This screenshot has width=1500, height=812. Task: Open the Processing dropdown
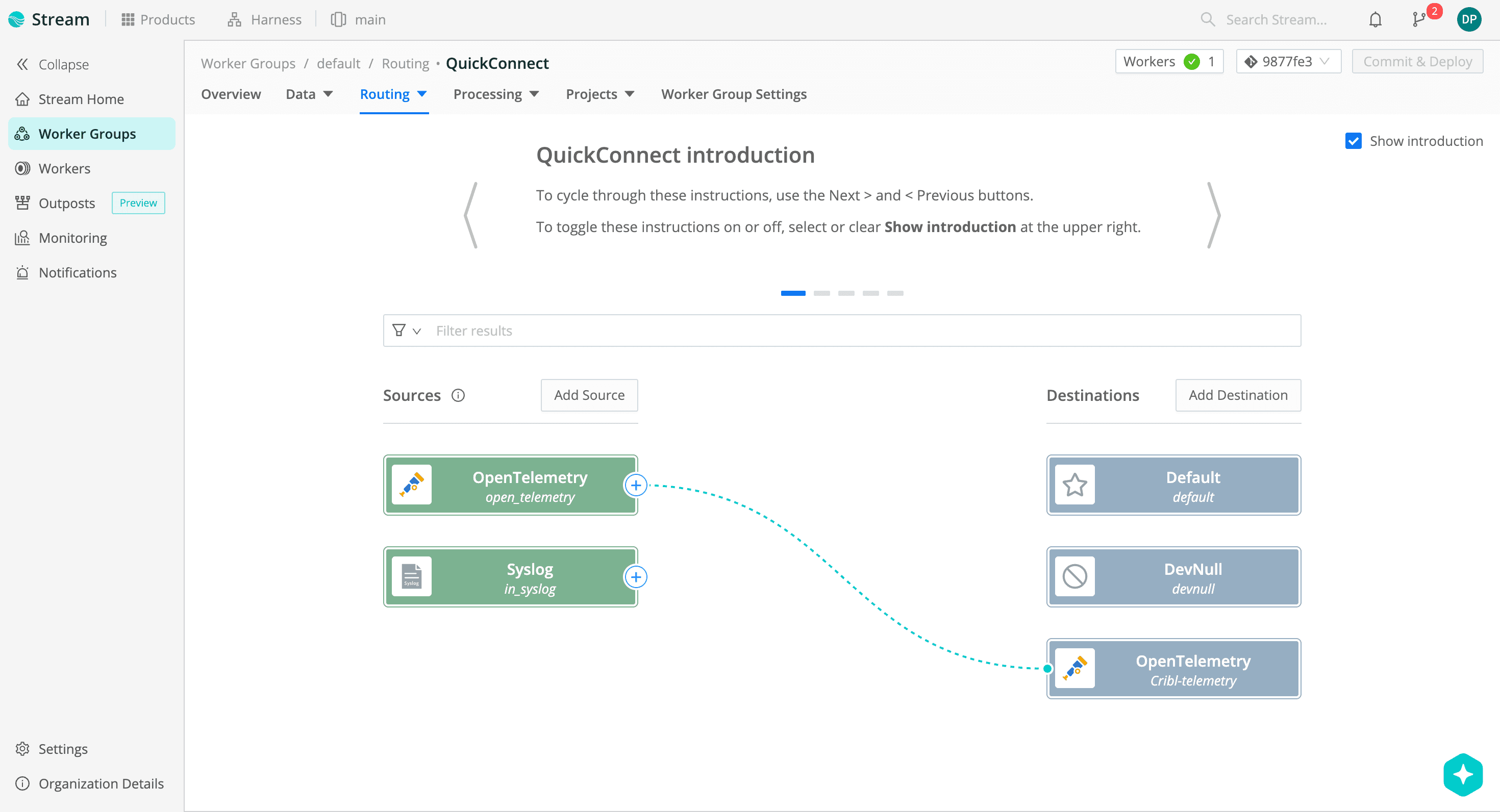tap(496, 94)
